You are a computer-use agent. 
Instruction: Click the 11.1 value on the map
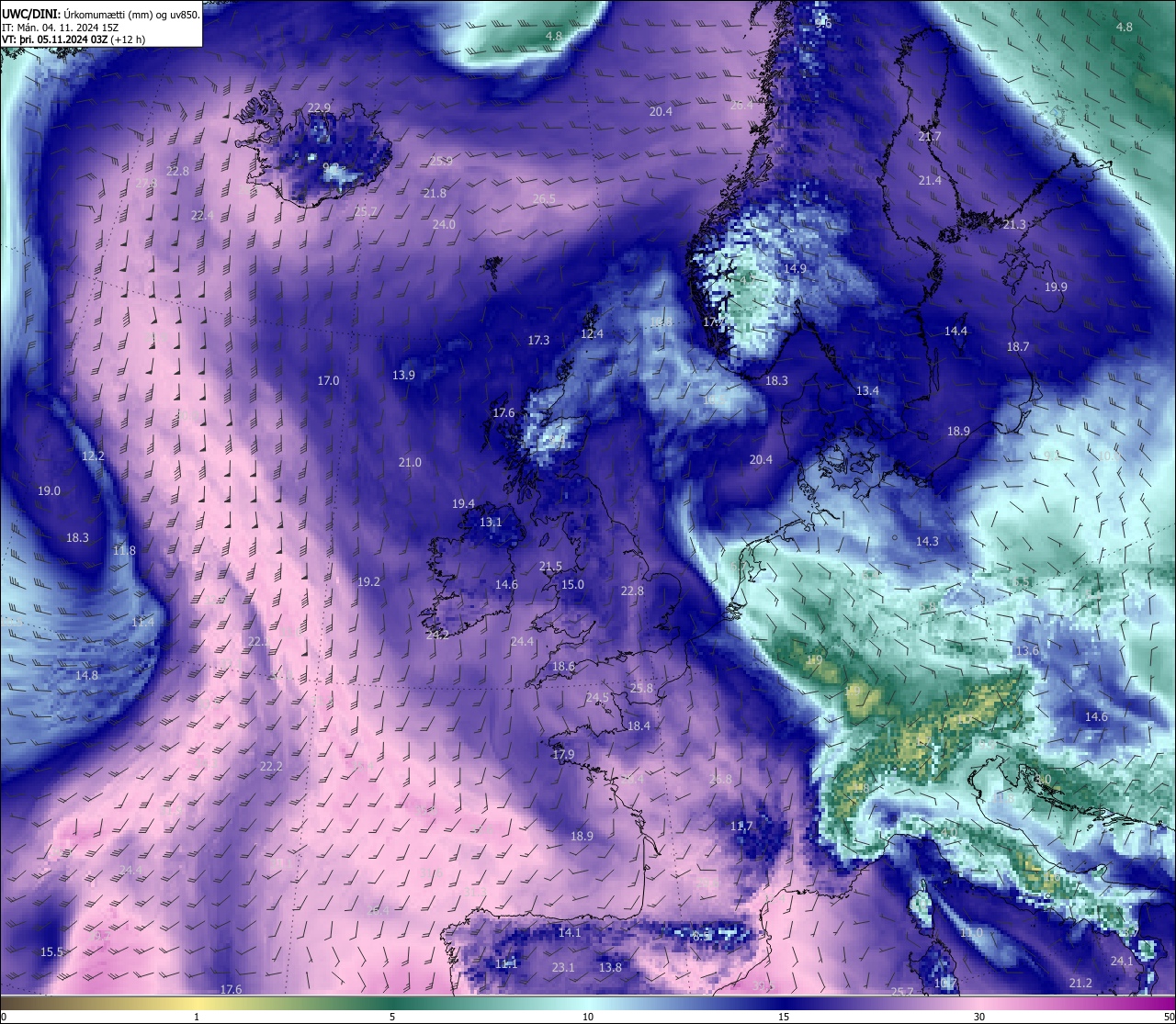coord(506,963)
